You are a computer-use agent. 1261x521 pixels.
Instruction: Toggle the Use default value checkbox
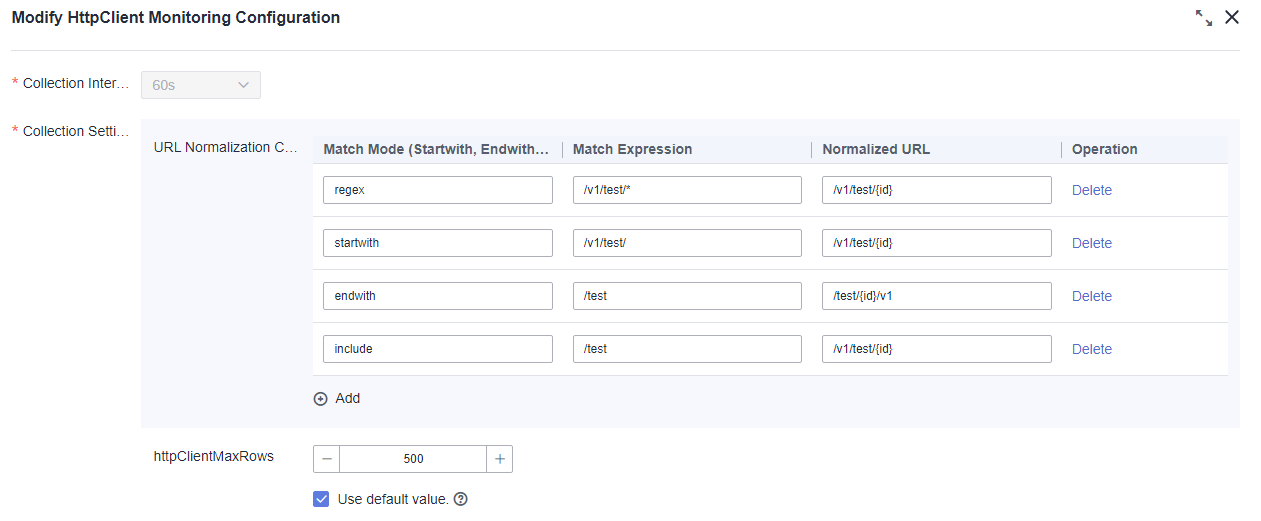[x=321, y=499]
